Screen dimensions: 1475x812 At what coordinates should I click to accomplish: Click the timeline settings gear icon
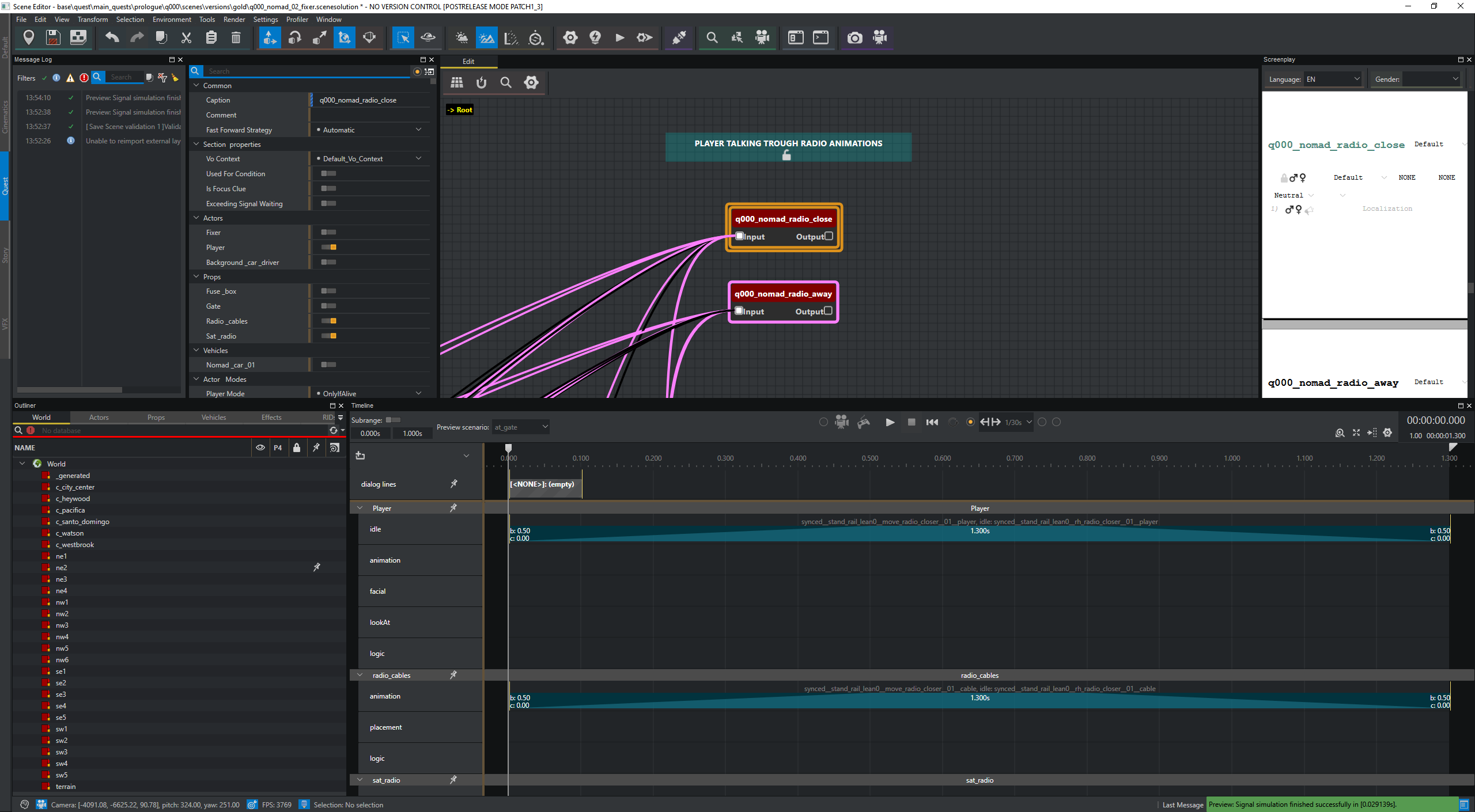point(1387,432)
